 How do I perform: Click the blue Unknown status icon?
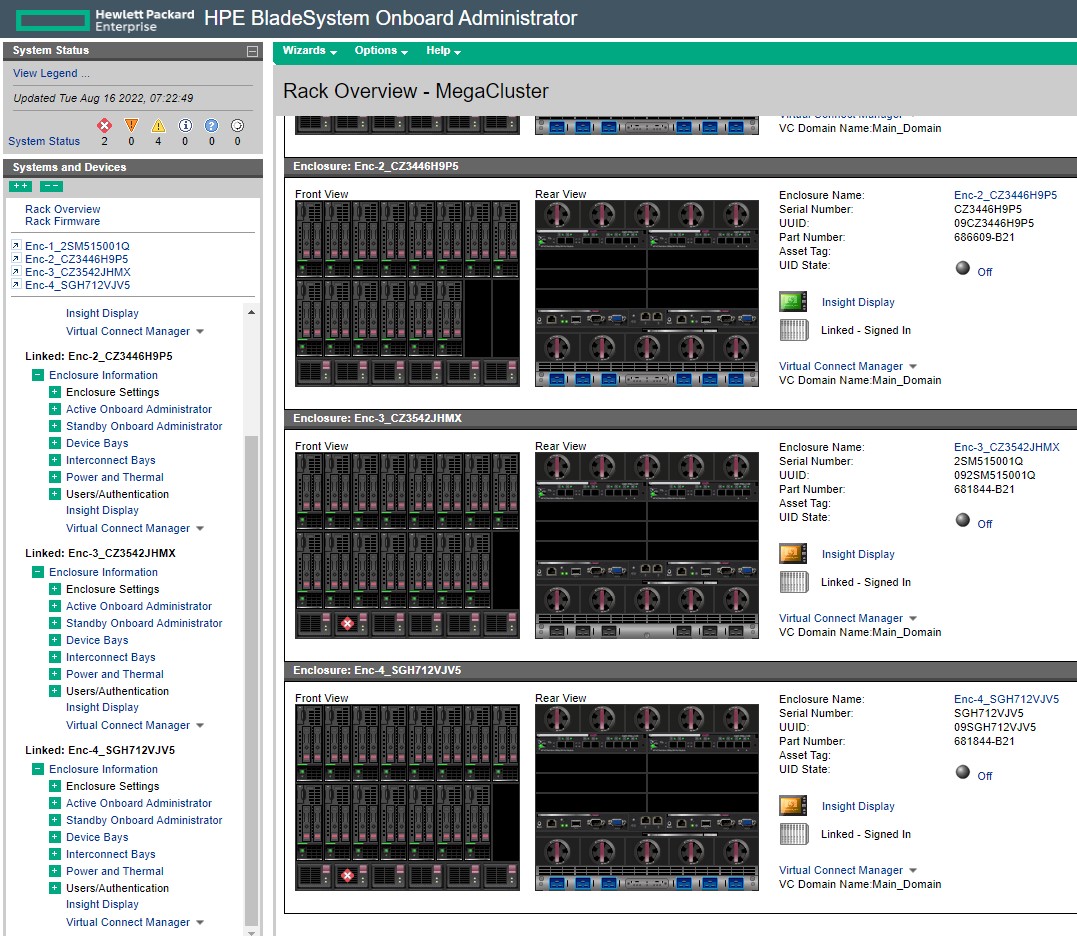(212, 125)
